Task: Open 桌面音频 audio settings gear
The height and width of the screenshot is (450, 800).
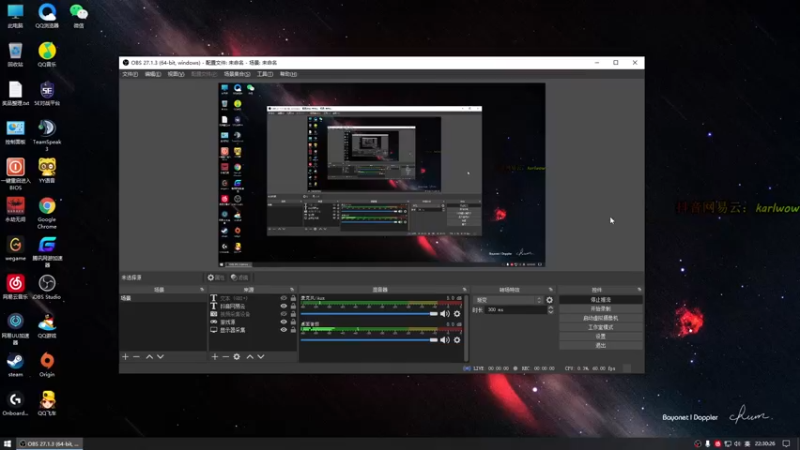Action: (457, 340)
